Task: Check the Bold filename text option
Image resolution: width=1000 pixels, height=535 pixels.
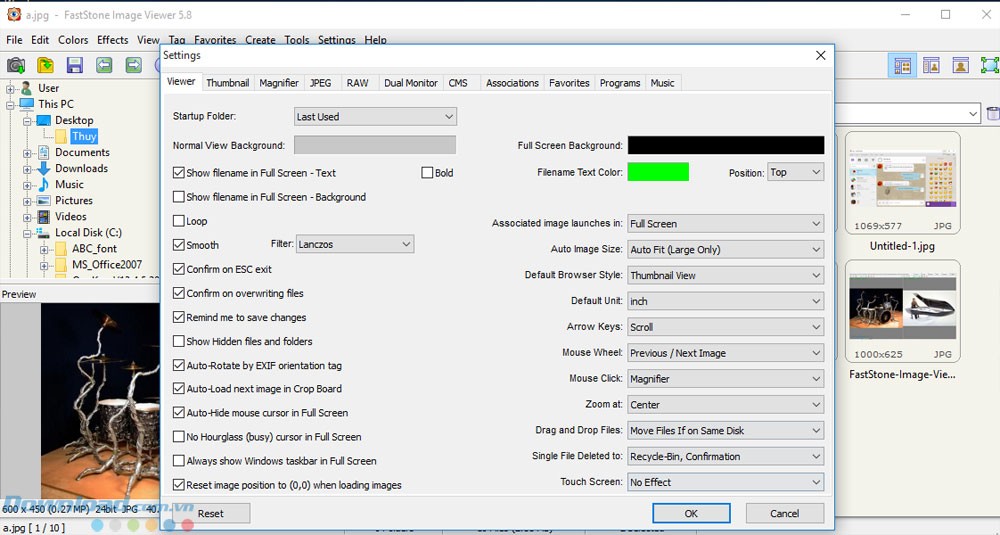Action: (428, 173)
